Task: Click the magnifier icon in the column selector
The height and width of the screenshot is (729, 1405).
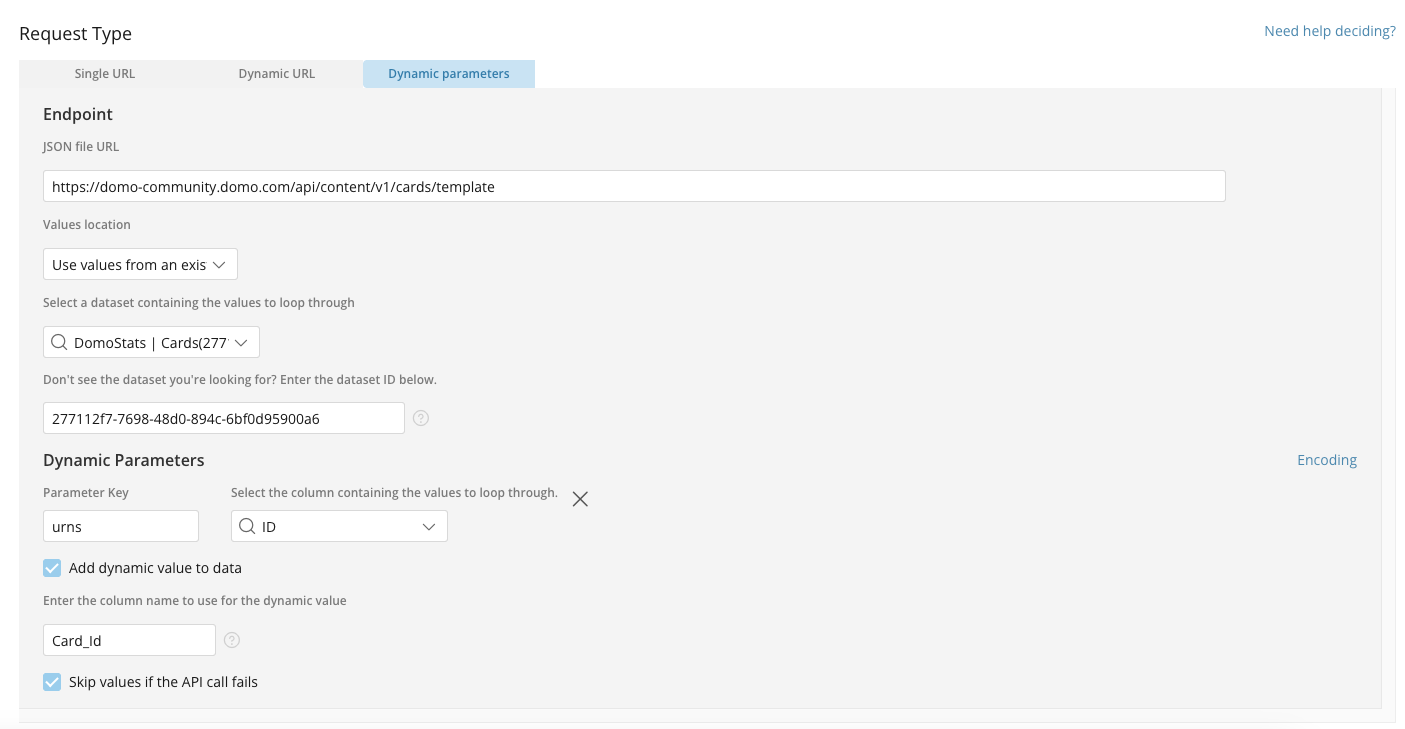Action: (x=246, y=526)
